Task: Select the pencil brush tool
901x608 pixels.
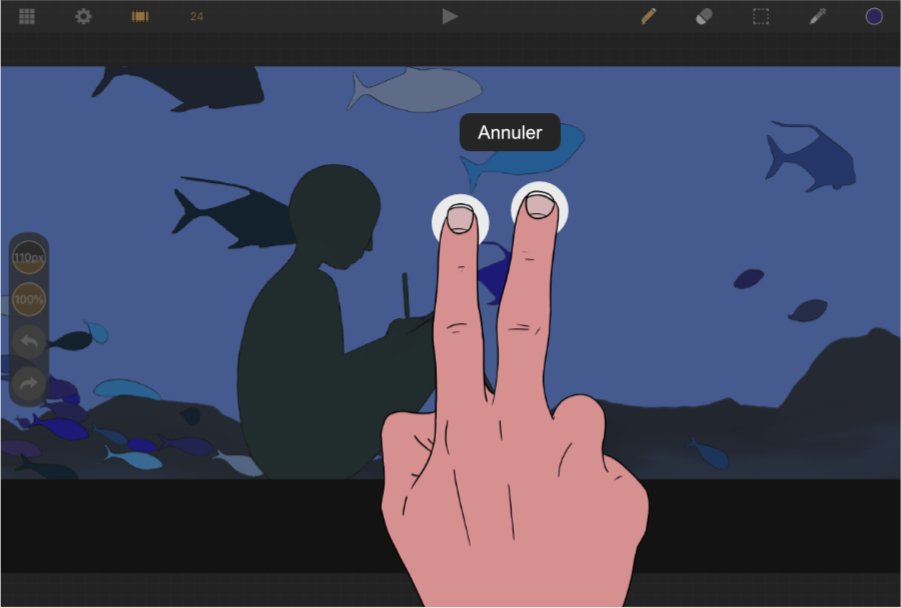Action: pos(648,17)
